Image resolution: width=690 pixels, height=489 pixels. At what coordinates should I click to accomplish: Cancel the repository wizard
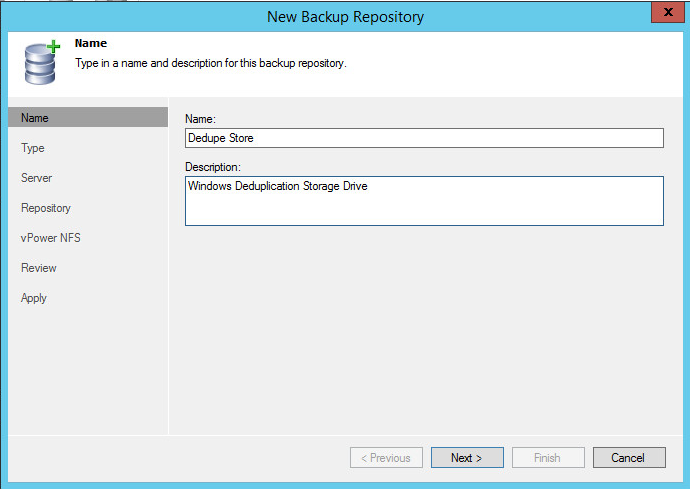pyautogui.click(x=629, y=458)
